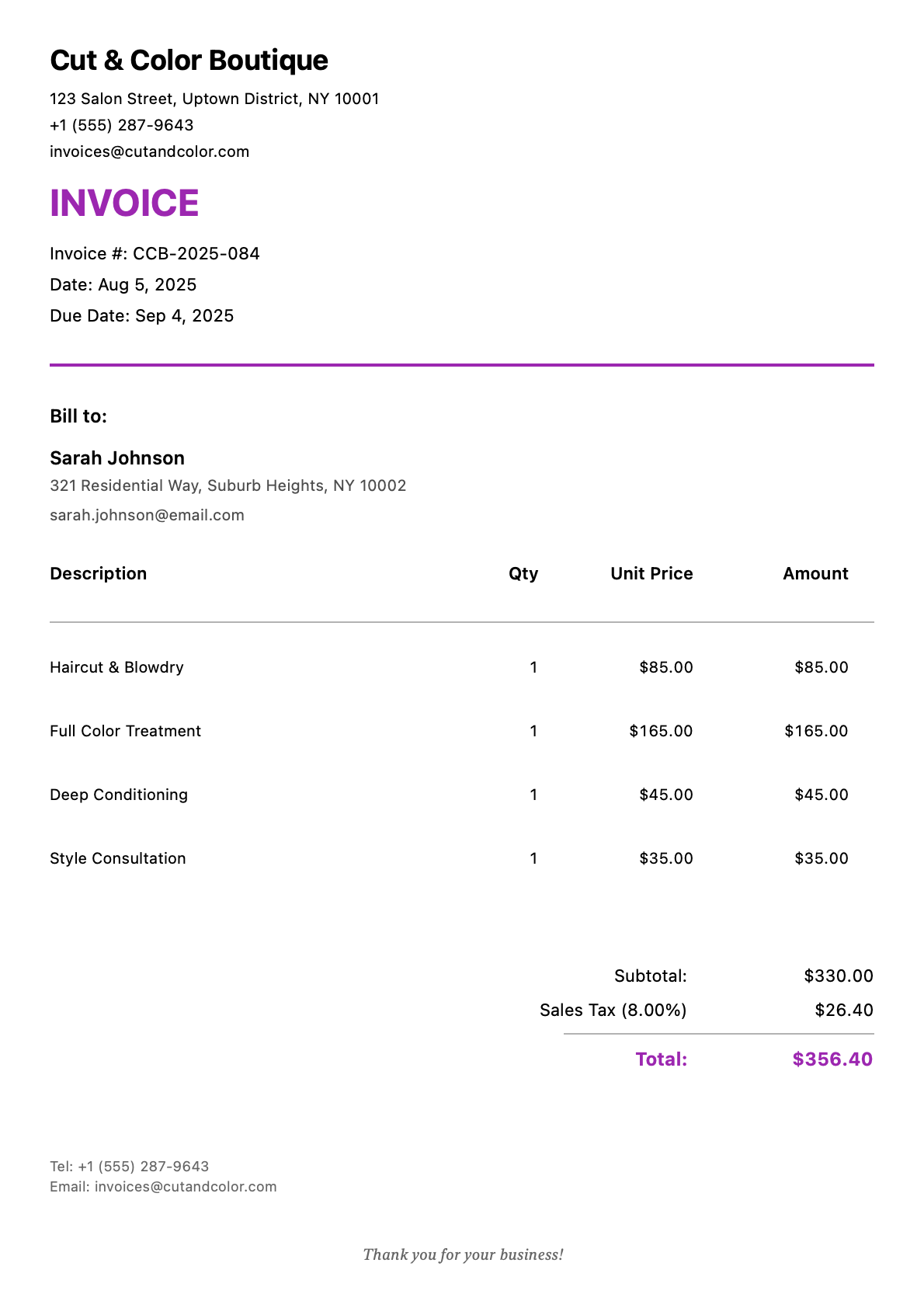Click the Qty column header
Viewport: 924px width, 1308px height.
point(523,573)
